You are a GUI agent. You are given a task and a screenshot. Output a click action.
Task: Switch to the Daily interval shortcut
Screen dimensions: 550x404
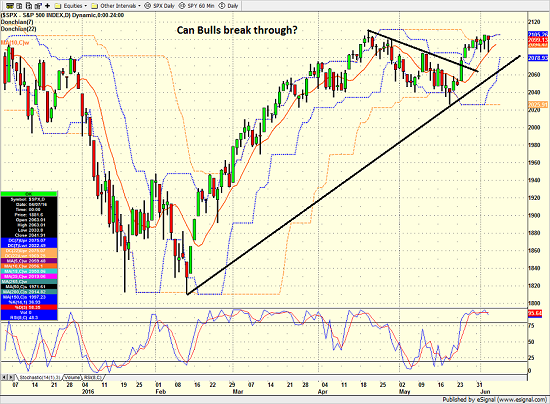(228, 6)
